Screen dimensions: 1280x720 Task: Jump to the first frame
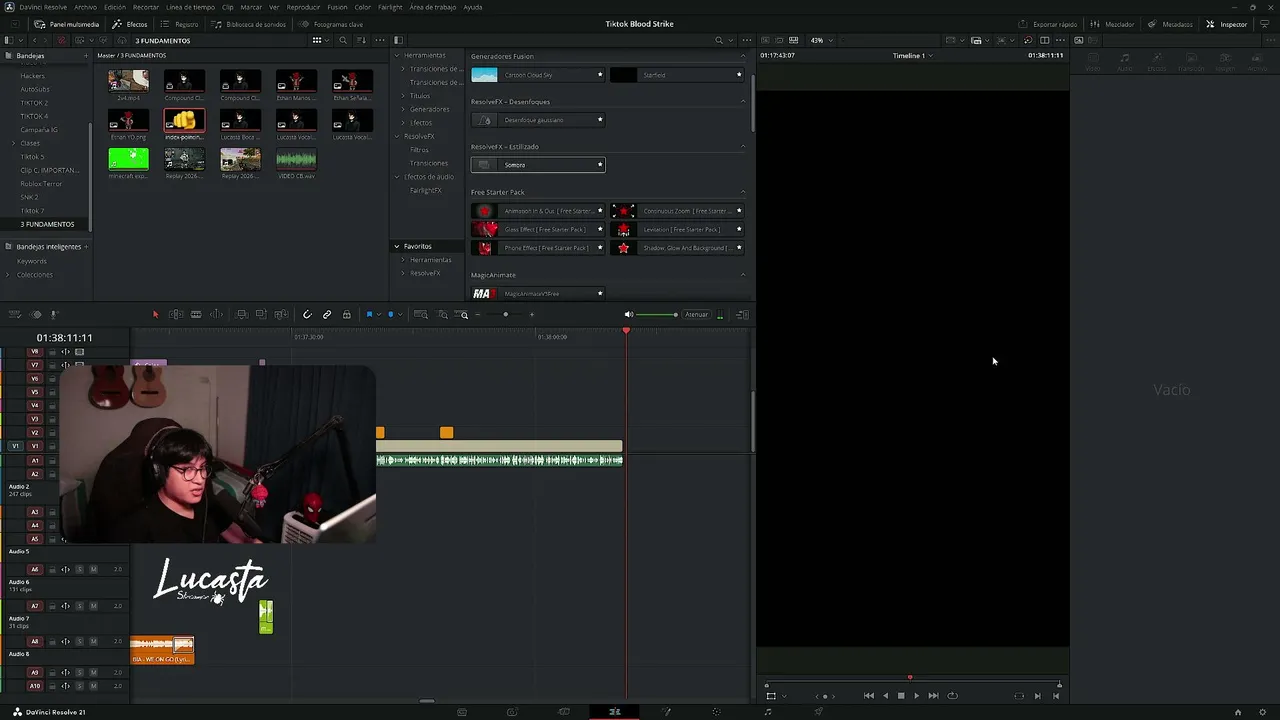[x=868, y=696]
